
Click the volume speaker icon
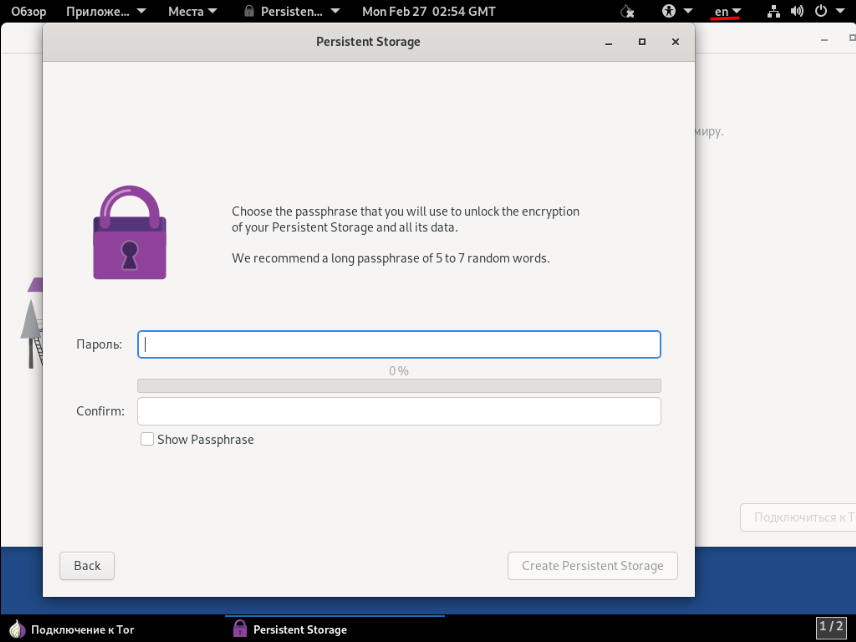pyautogui.click(x=797, y=12)
